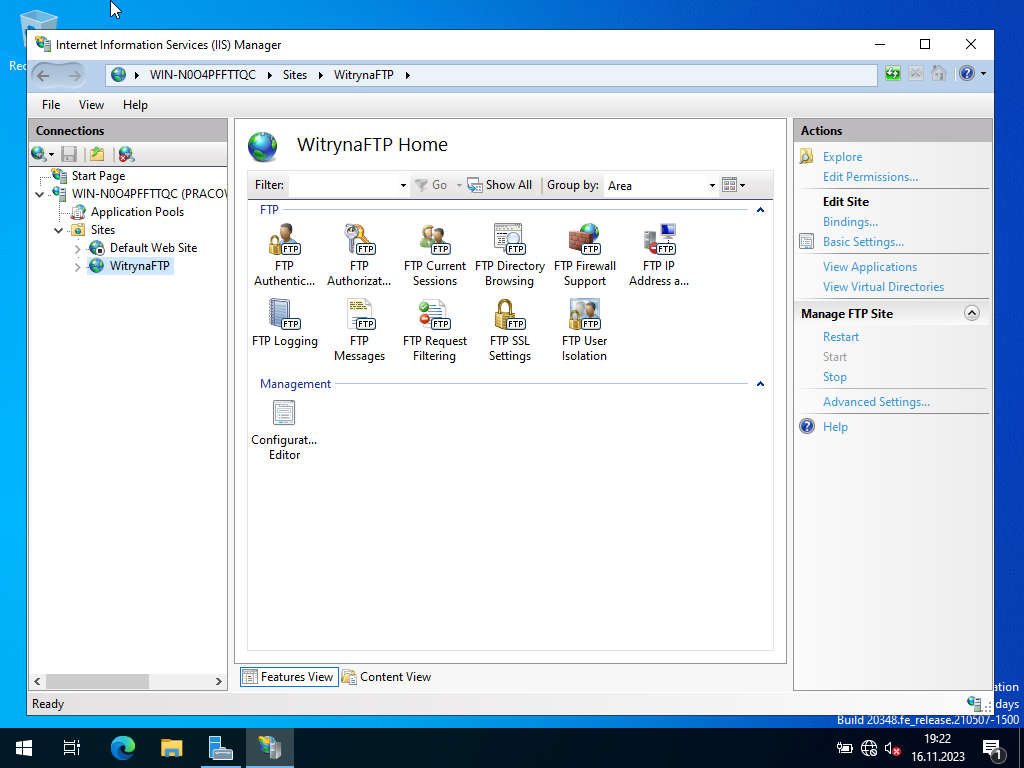Screen dimensions: 1024x768
Task: Click the Connections horizontal scrollbar thumb
Action: 97,681
